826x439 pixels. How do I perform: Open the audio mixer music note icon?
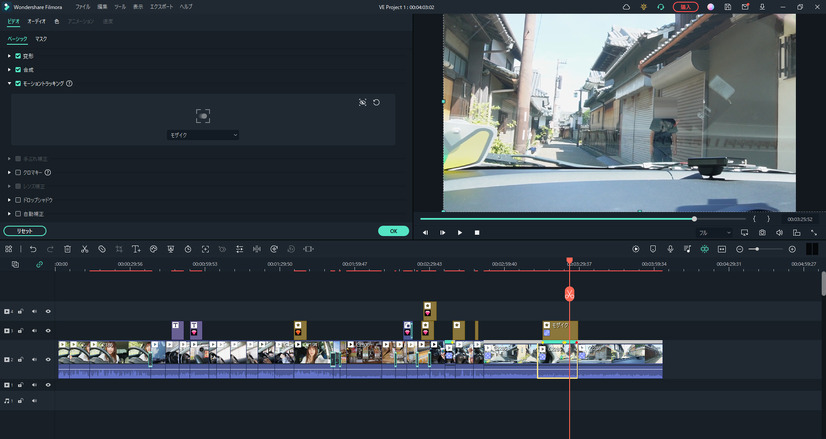click(x=687, y=249)
